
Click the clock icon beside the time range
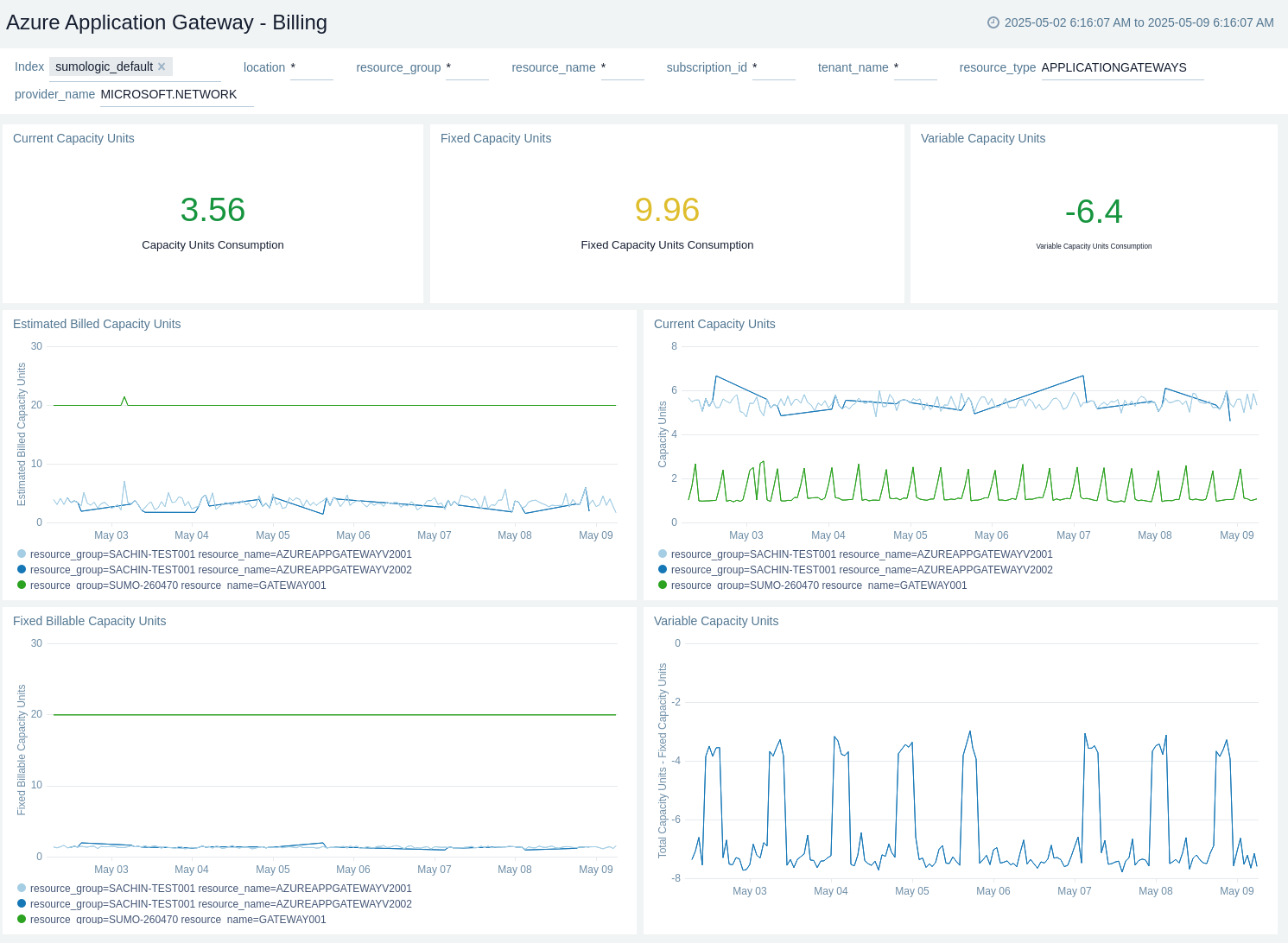coord(993,22)
